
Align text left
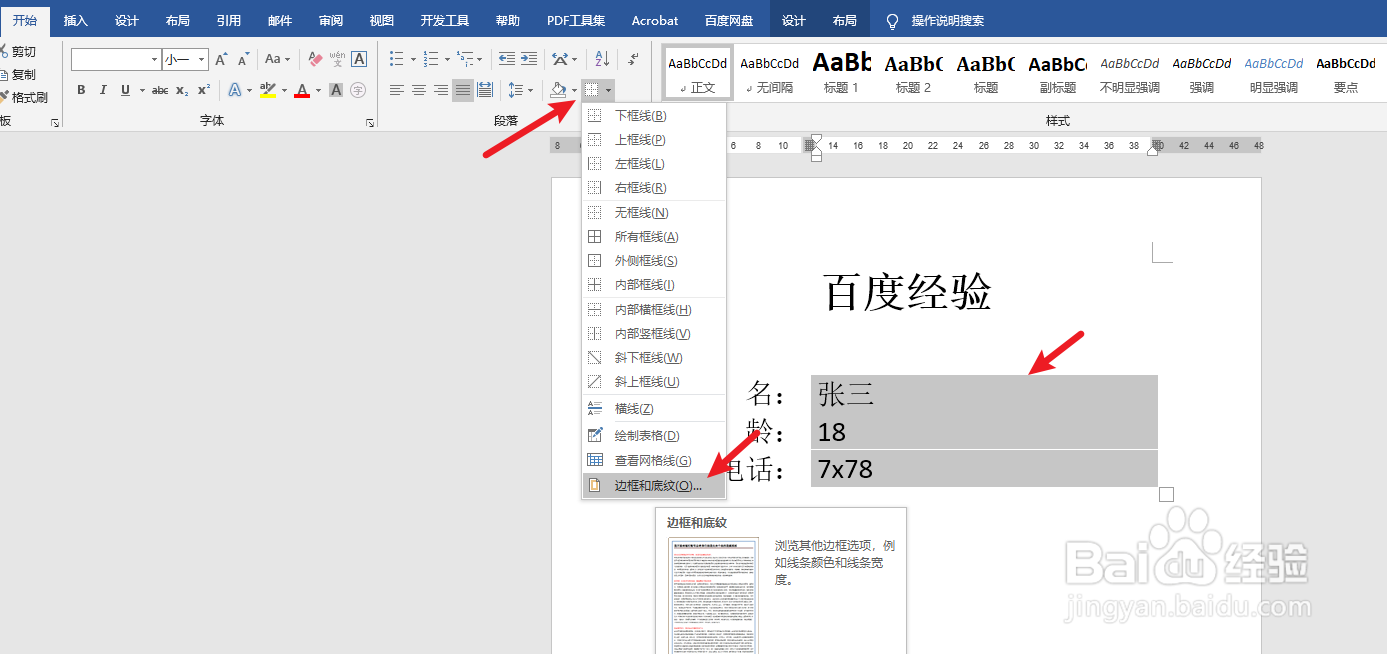click(x=397, y=90)
